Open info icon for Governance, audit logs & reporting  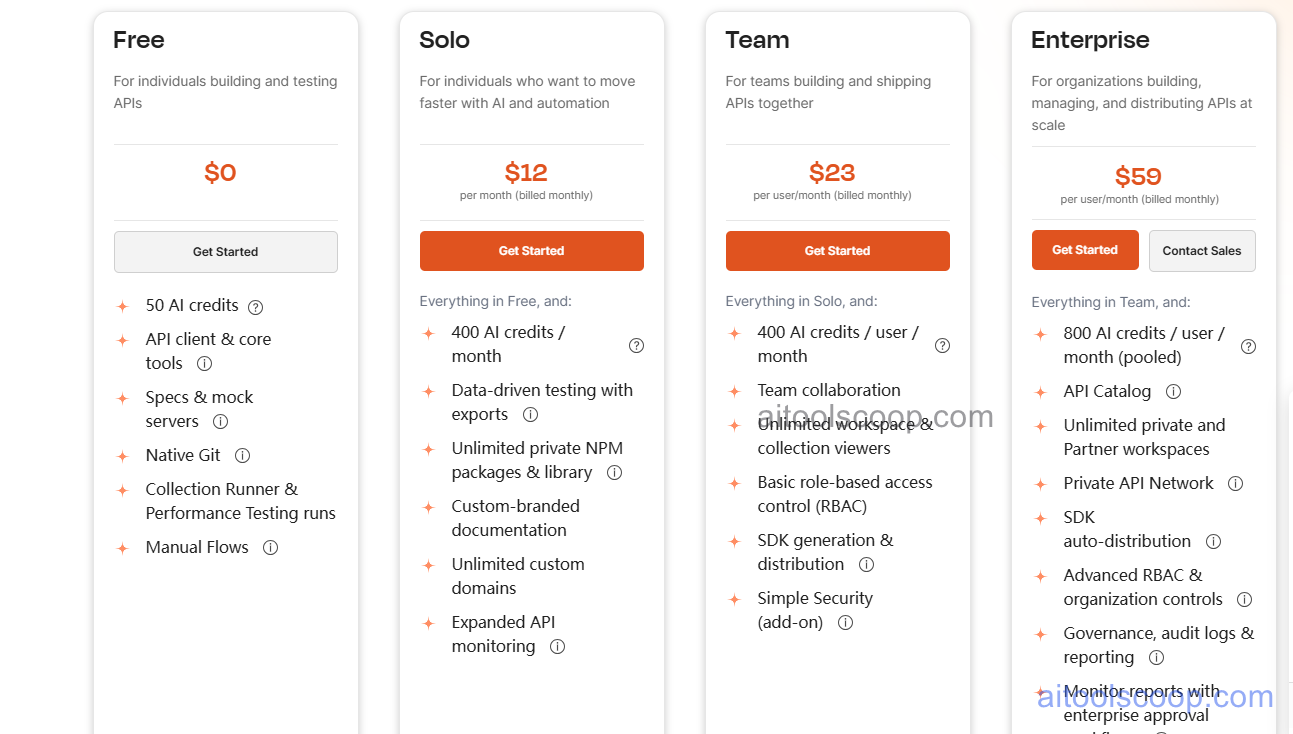1156,658
